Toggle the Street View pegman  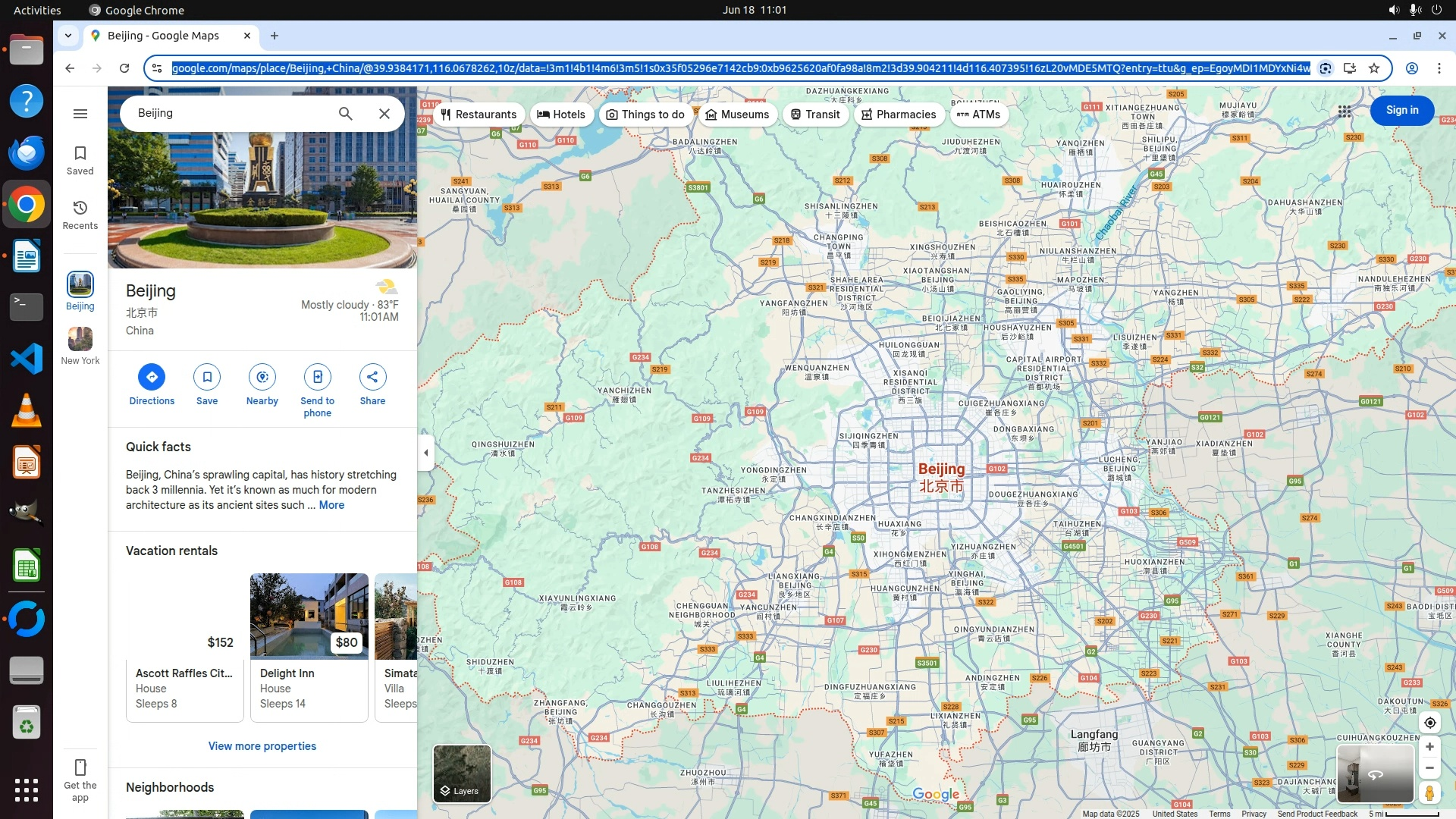pyautogui.click(x=1429, y=793)
